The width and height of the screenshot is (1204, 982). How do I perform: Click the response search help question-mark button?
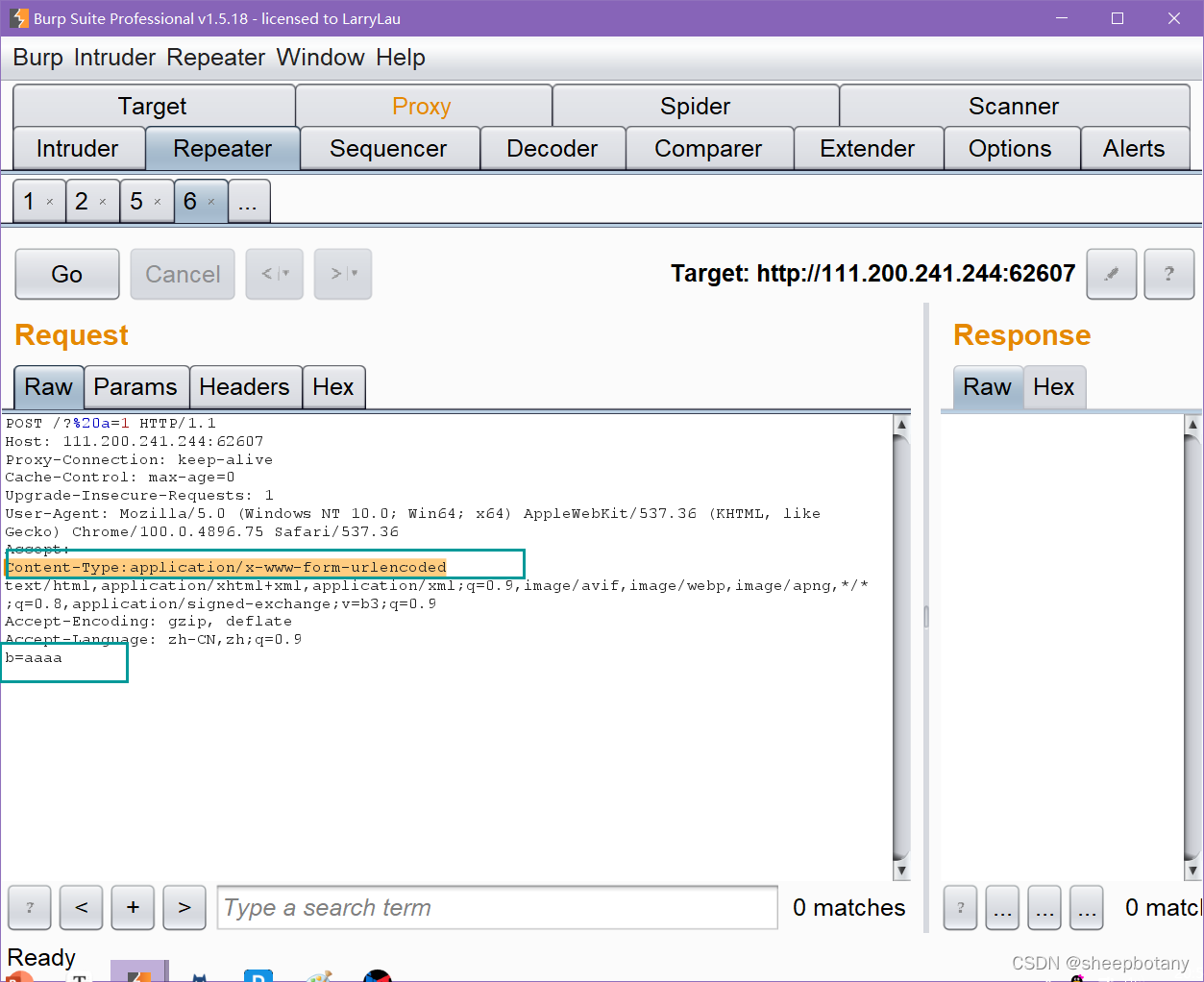[x=960, y=907]
